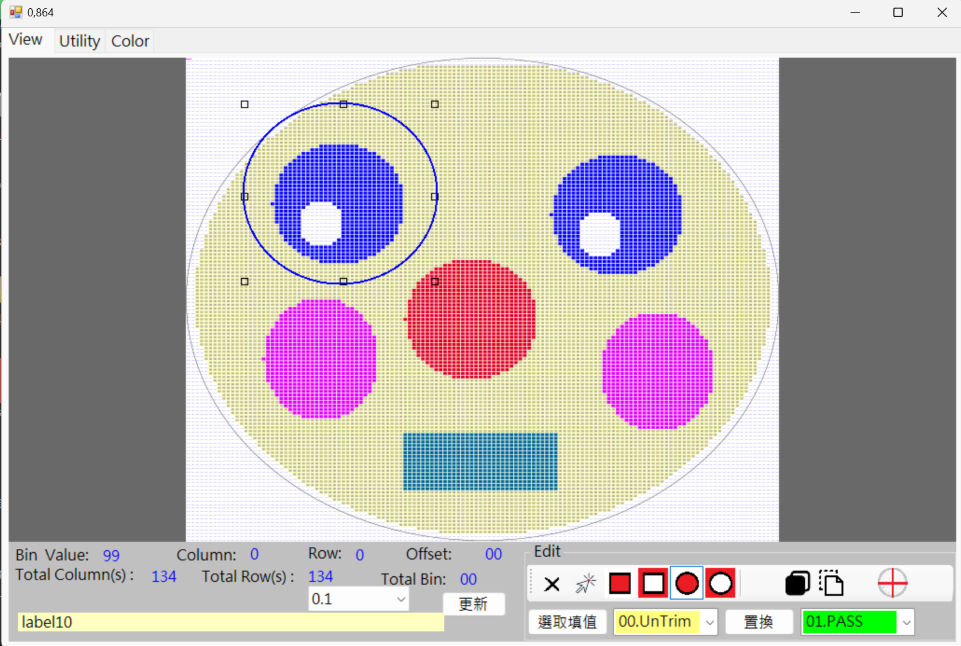
Task: Expand the 00.UnTrim dropdown
Action: (x=709, y=623)
